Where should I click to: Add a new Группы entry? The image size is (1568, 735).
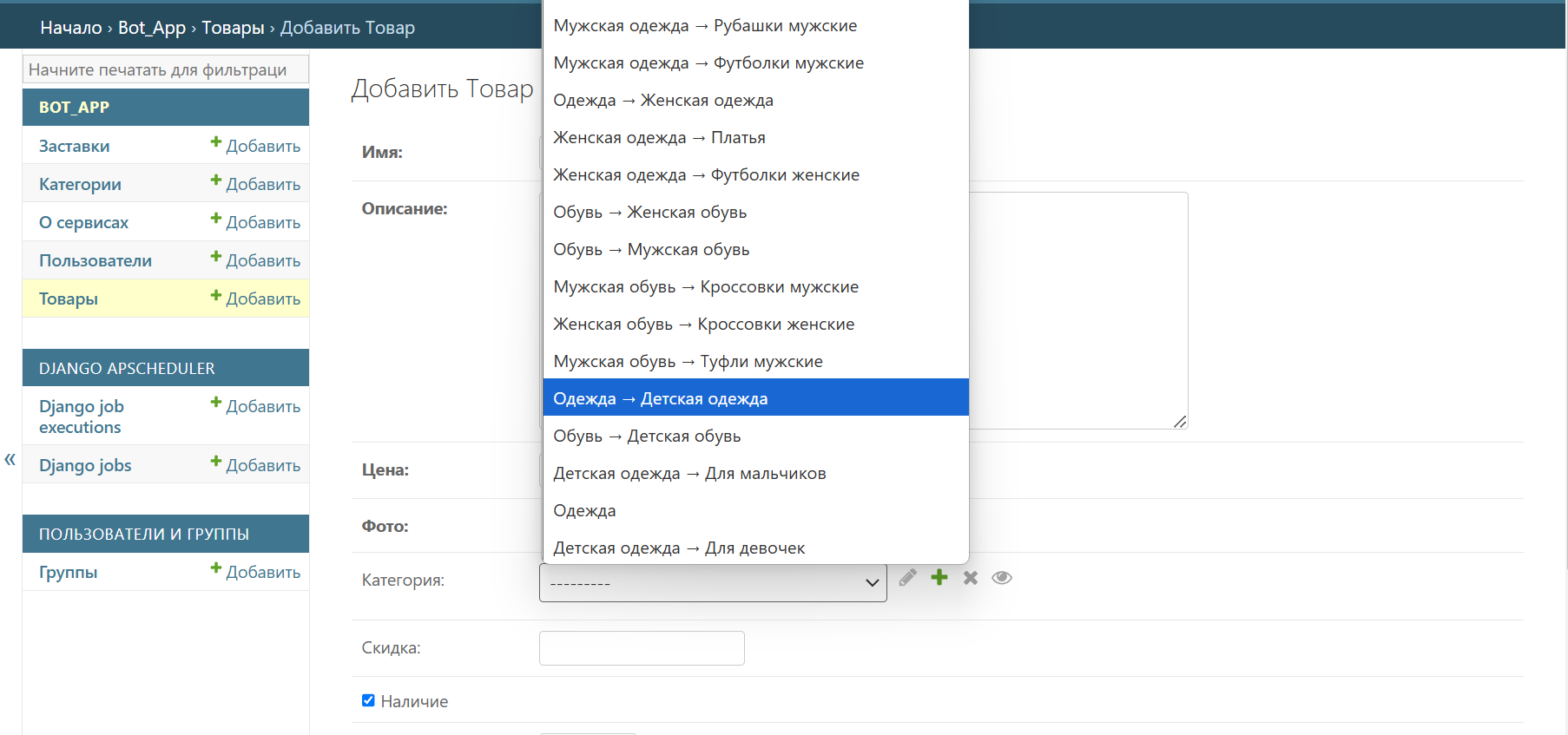(255, 572)
